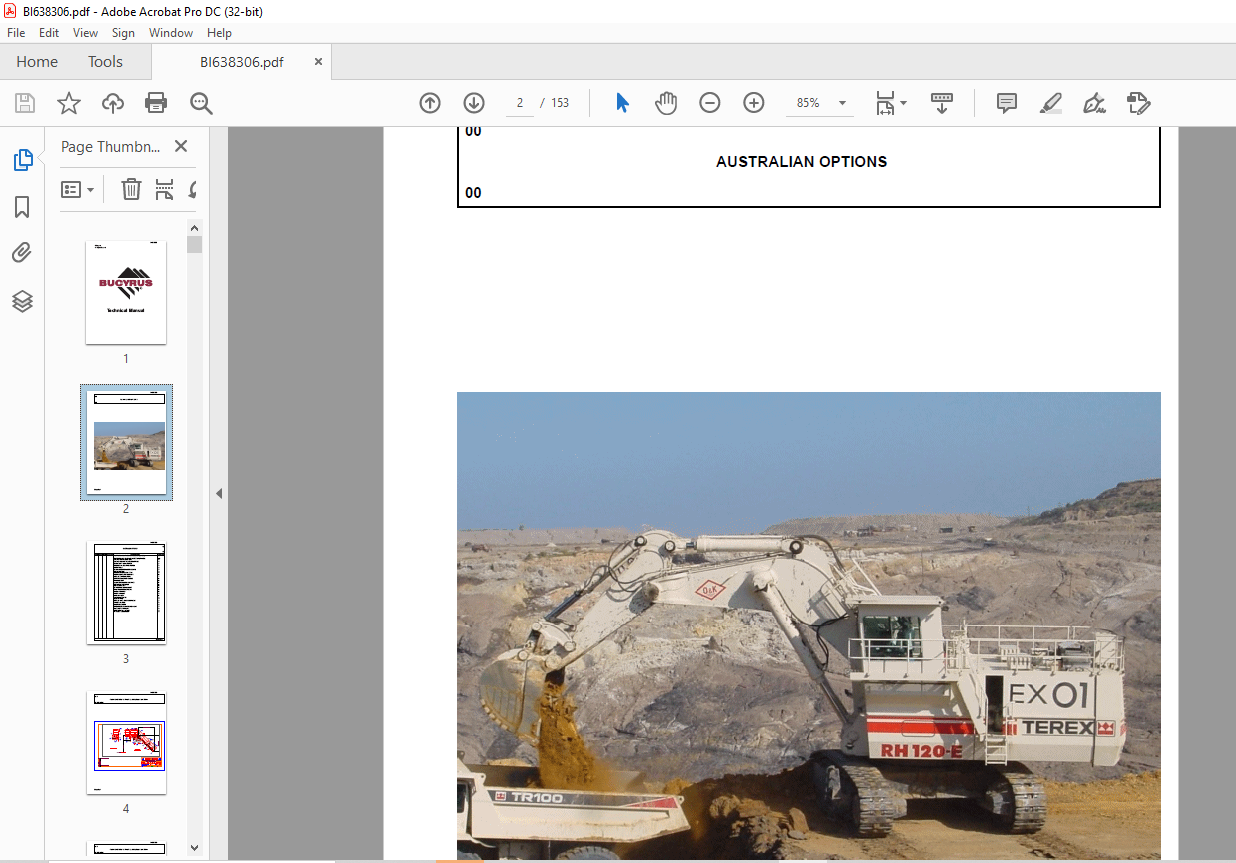
Task: Open the Help menu
Action: (219, 33)
